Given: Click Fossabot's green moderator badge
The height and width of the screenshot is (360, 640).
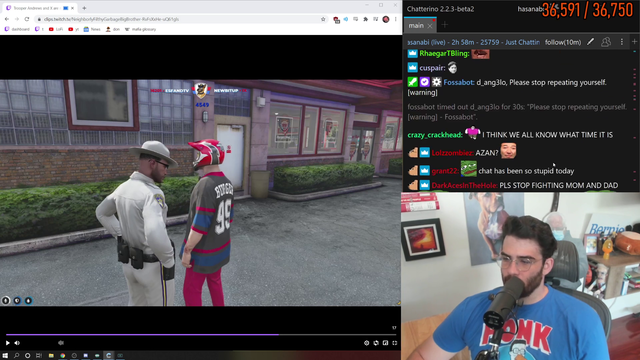Looking at the screenshot, I should (413, 82).
